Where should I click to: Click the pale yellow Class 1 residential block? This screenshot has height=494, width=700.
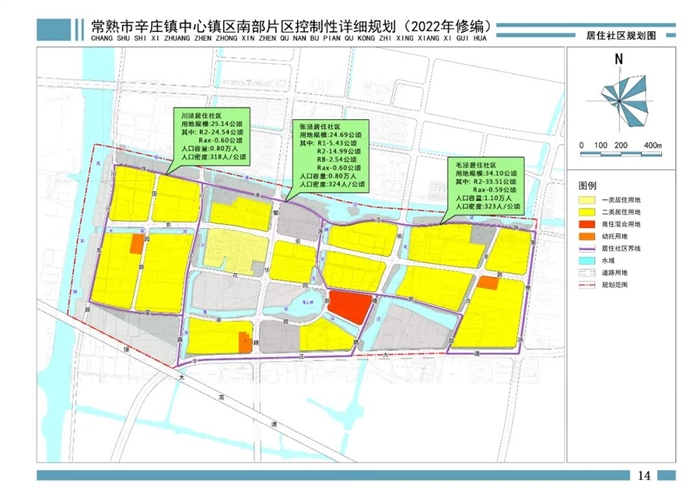(236, 248)
